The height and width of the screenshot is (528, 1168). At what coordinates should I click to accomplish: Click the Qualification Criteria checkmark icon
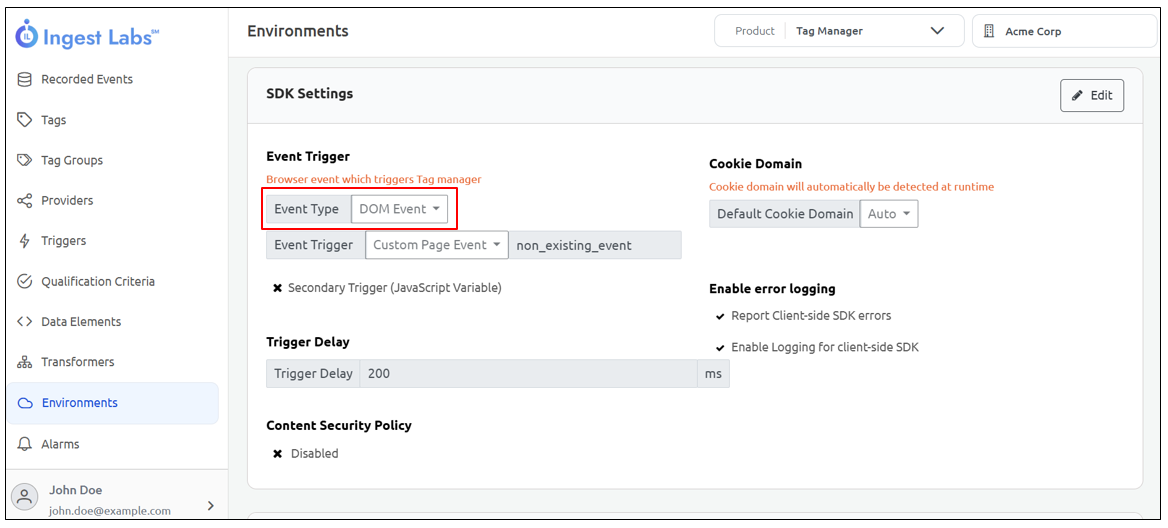(25, 282)
